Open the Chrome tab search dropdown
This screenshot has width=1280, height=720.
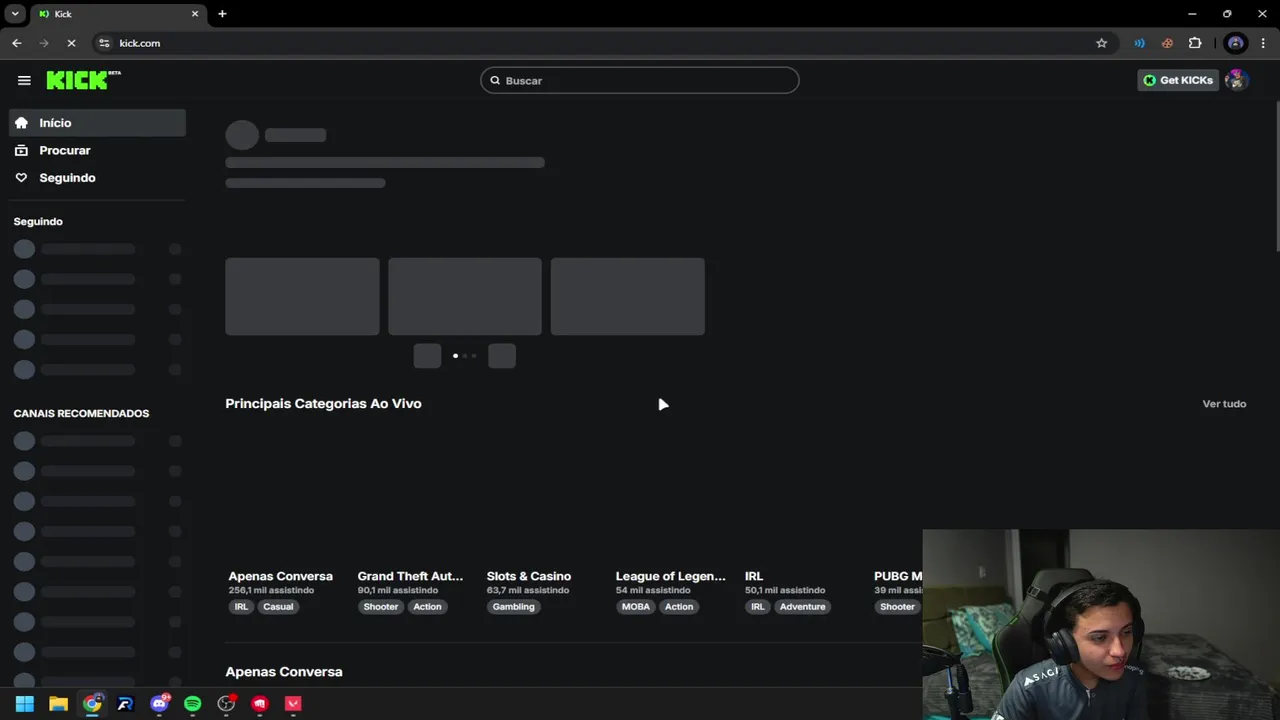click(x=15, y=14)
